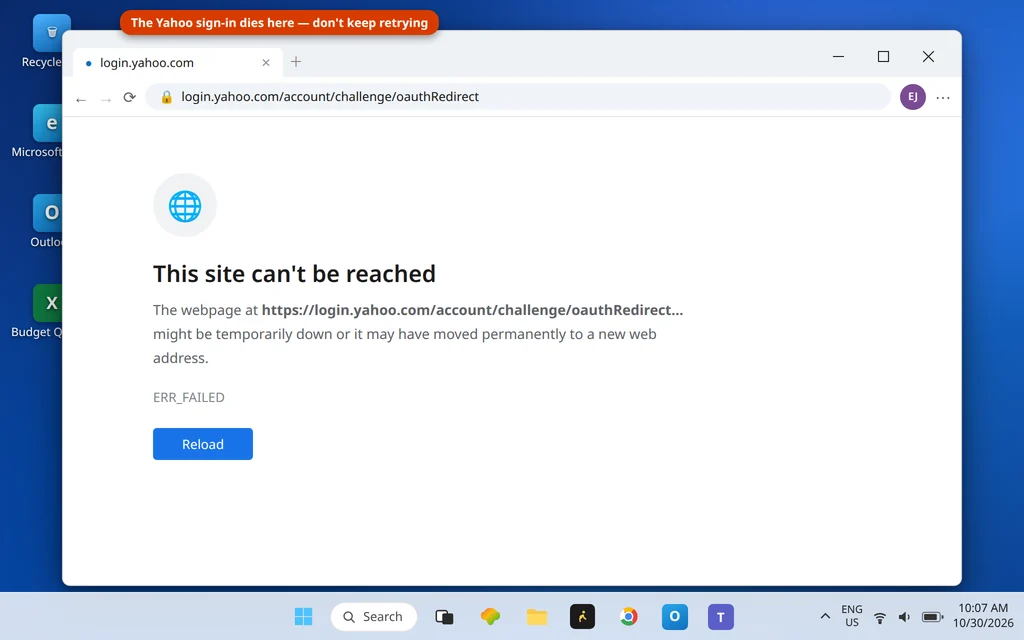Click the battery icon in the tray

[933, 617]
